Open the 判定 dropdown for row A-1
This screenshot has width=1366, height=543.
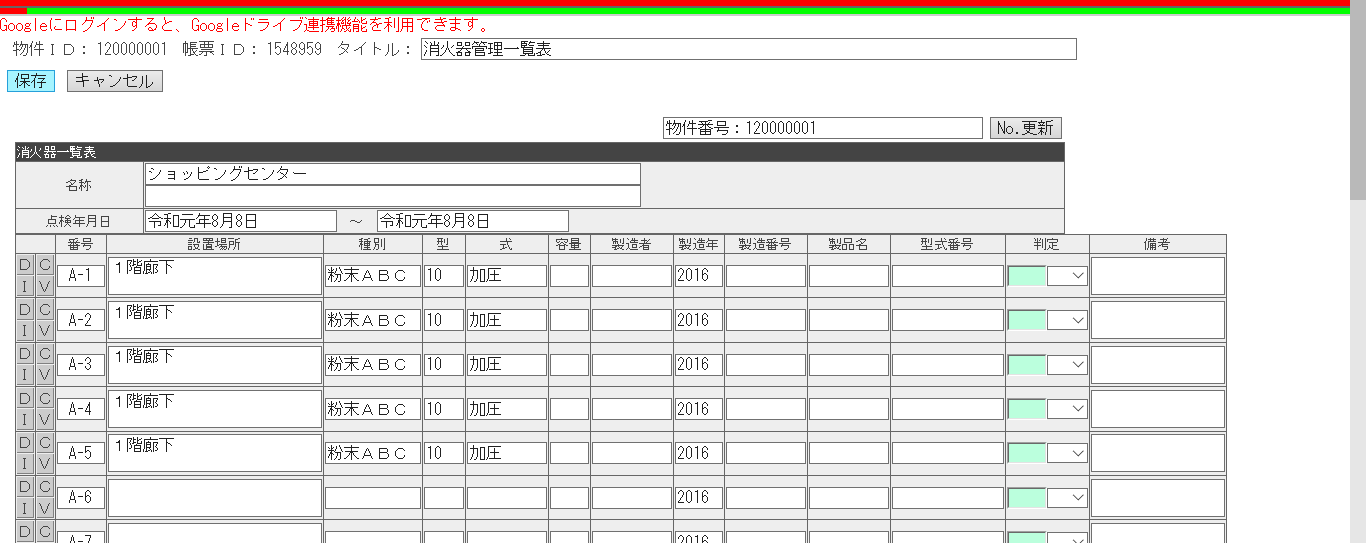coord(1067,276)
